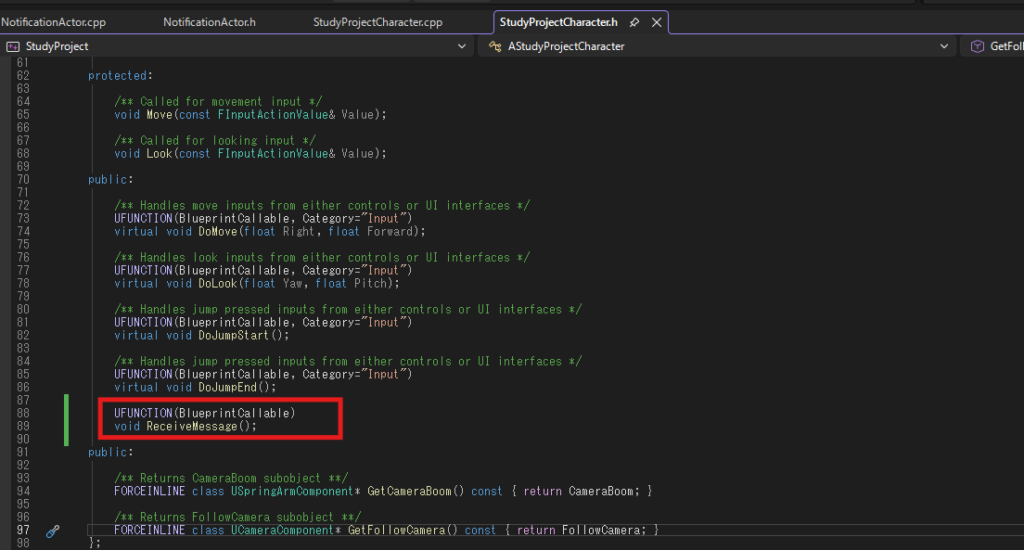Click the screwdriver quick actions icon
This screenshot has width=1024, height=550.
53,531
